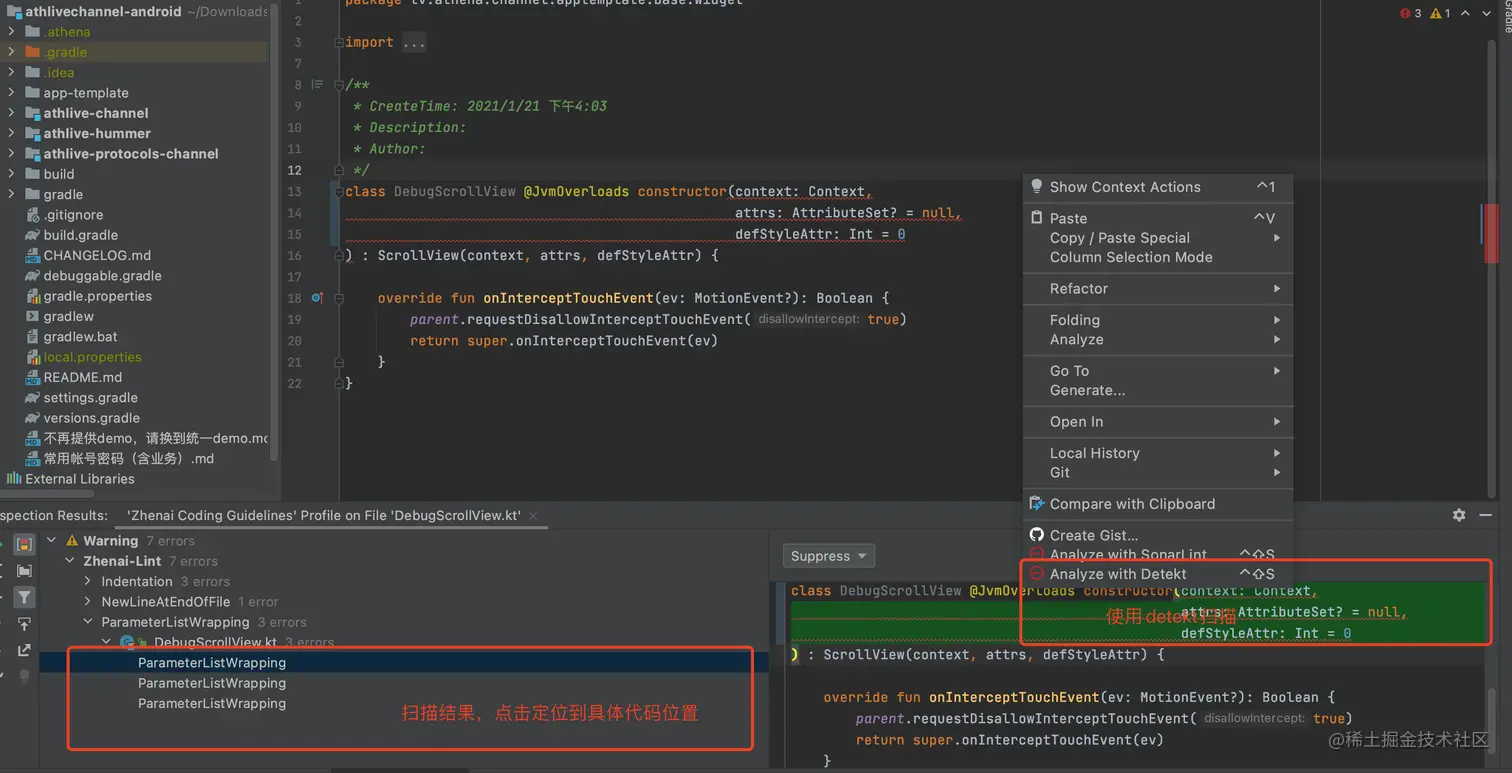This screenshot has height=773, width=1512.
Task: Click open in new window arrow icon
Action: coord(25,650)
